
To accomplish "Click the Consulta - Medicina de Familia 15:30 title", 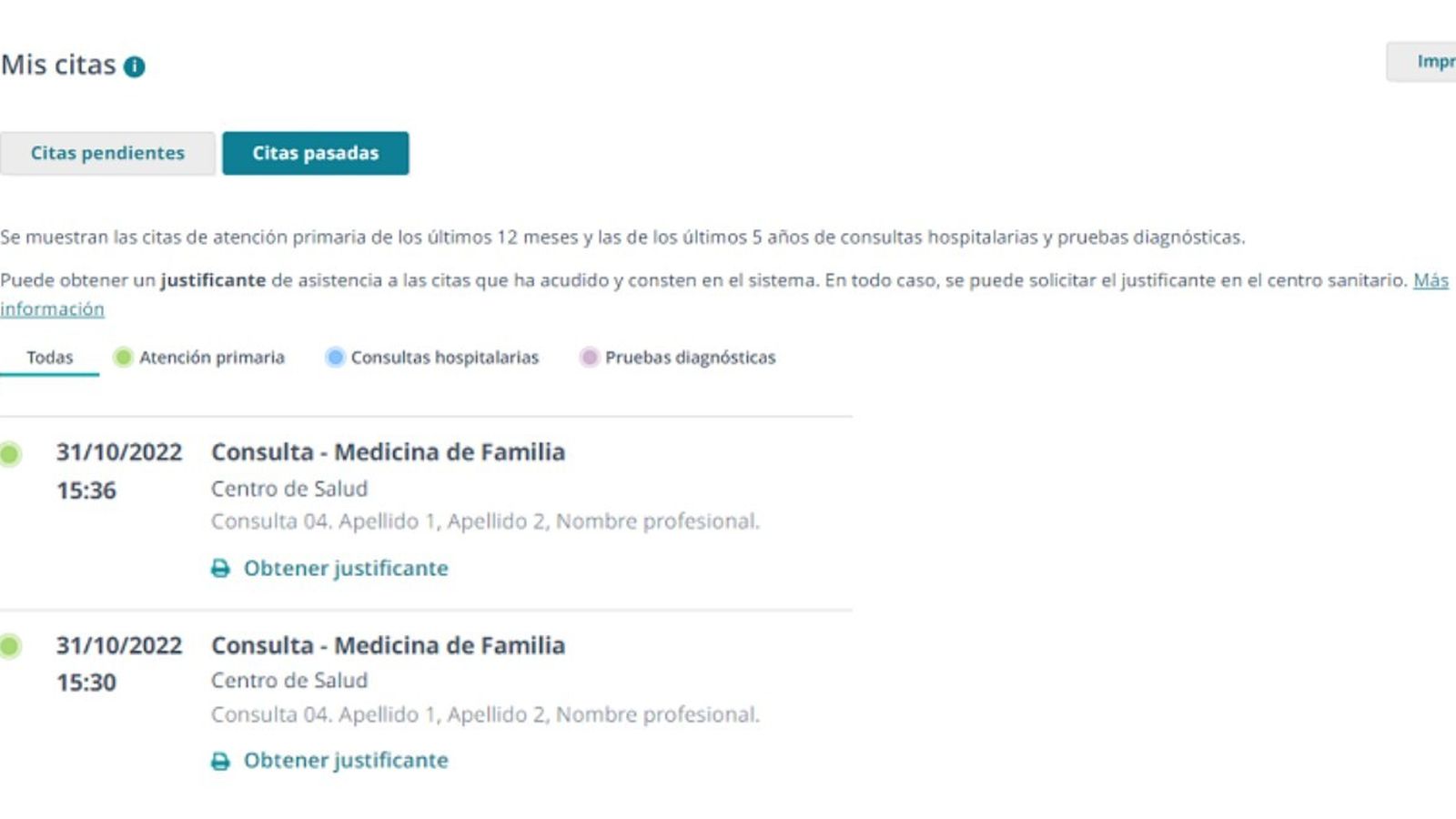I will coord(388,645).
